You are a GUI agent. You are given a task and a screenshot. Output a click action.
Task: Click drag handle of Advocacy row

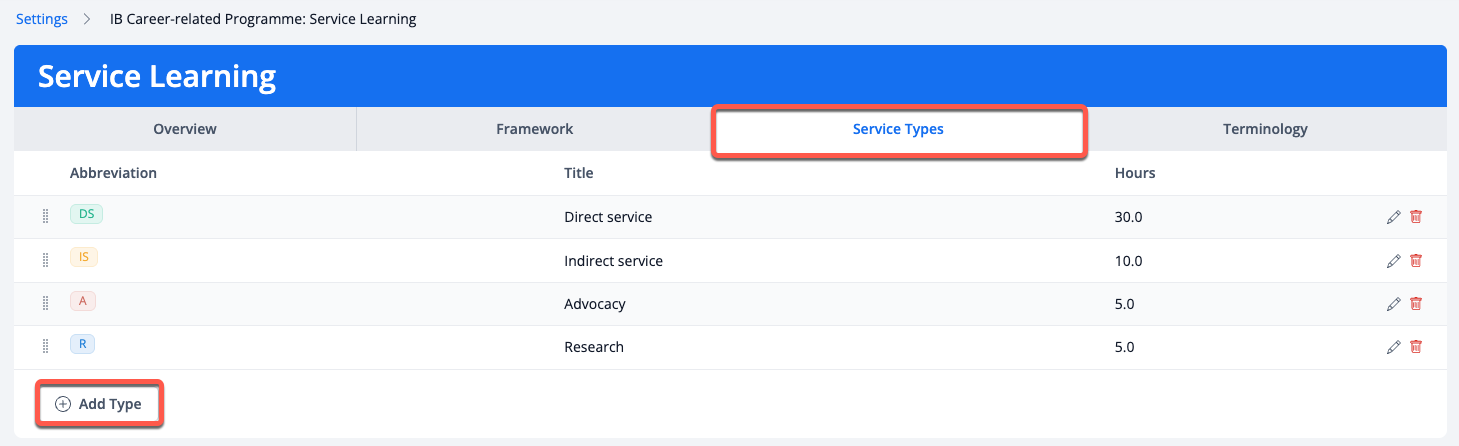tap(45, 304)
